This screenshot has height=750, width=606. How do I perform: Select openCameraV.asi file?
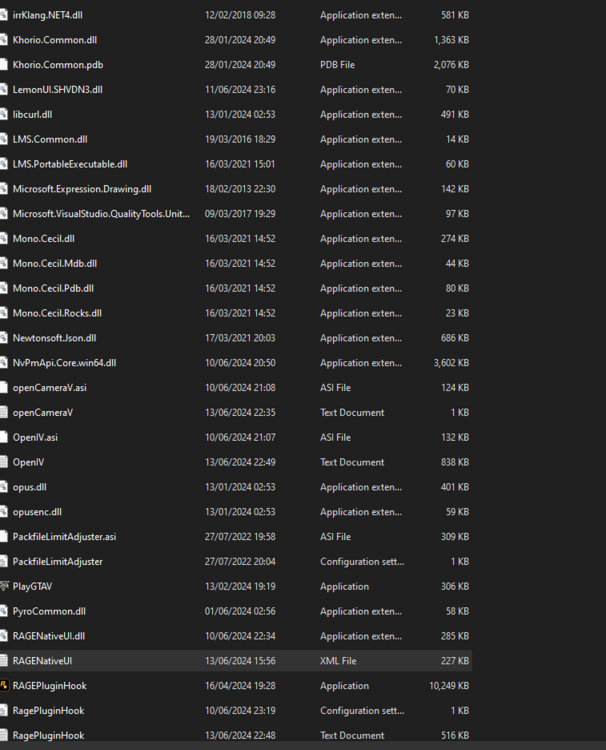49,388
